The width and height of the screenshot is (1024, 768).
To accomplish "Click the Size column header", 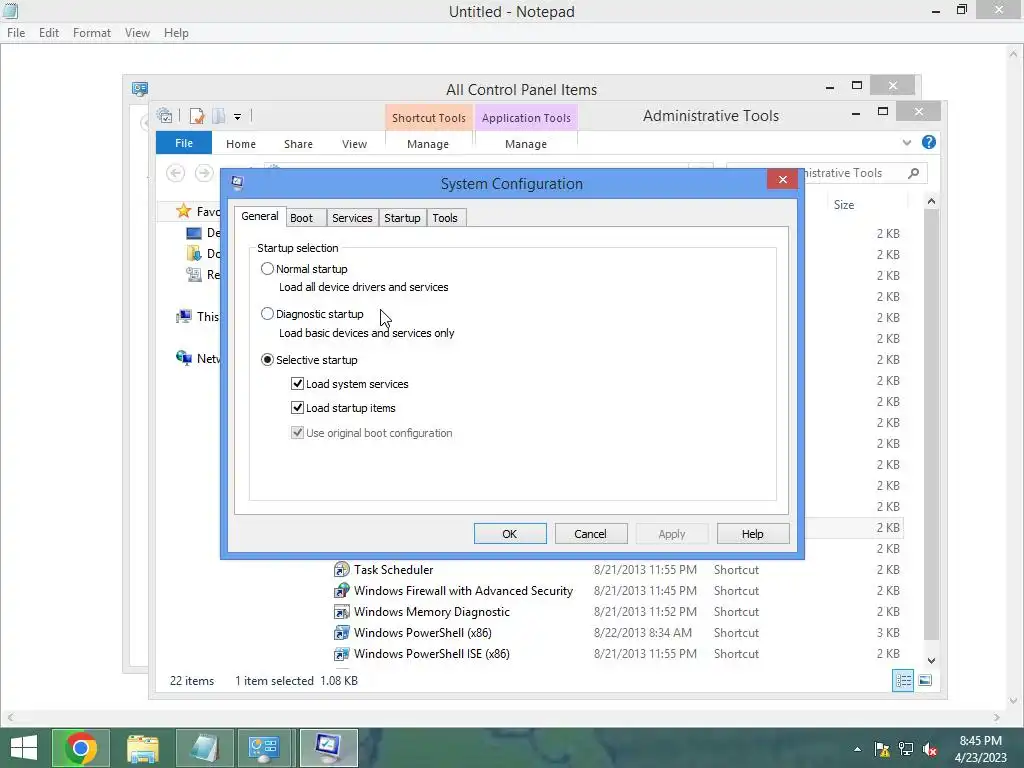I will (865, 204).
